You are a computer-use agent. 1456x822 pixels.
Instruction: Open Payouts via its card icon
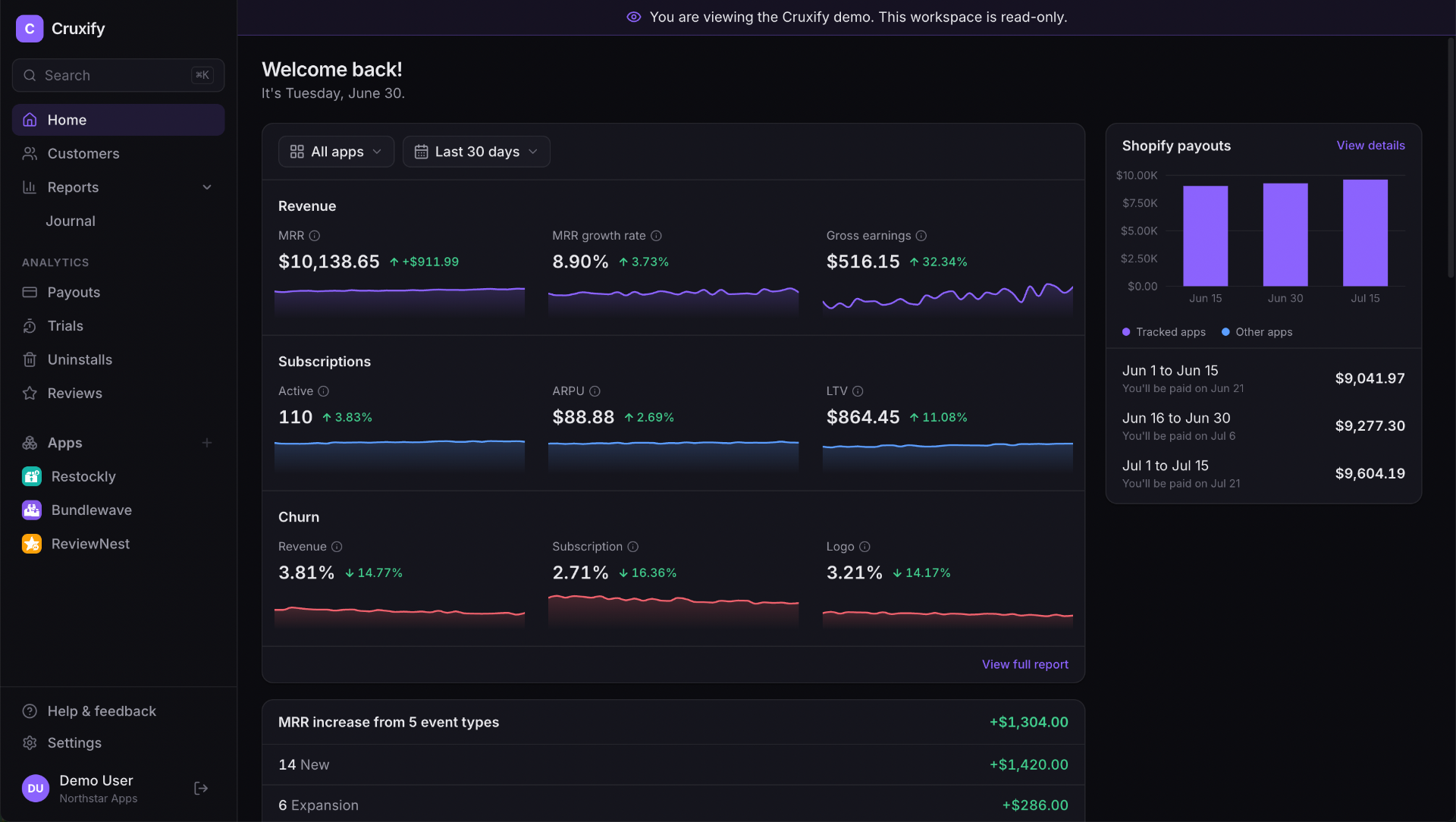coord(30,292)
